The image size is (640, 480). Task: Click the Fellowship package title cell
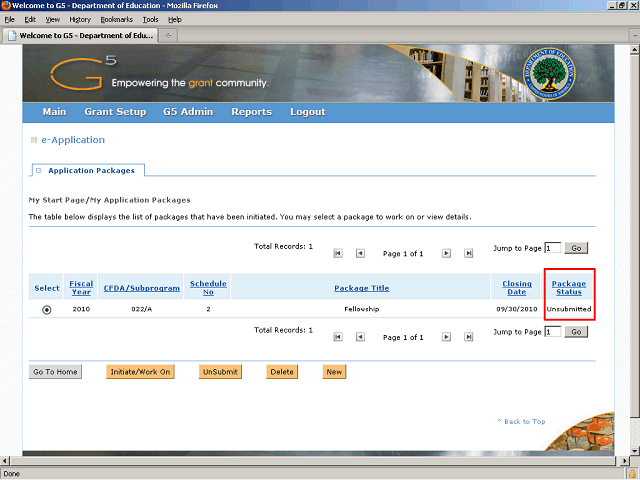[x=362, y=309]
